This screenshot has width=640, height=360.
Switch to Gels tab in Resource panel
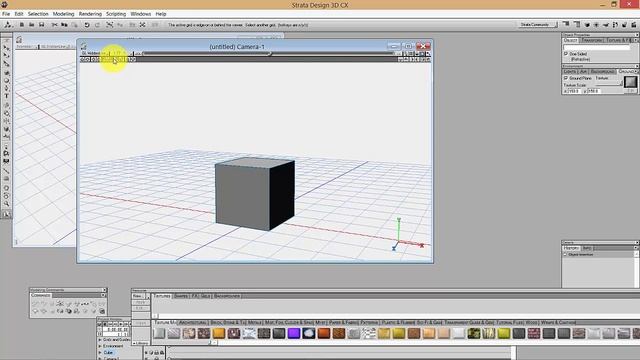tap(205, 296)
